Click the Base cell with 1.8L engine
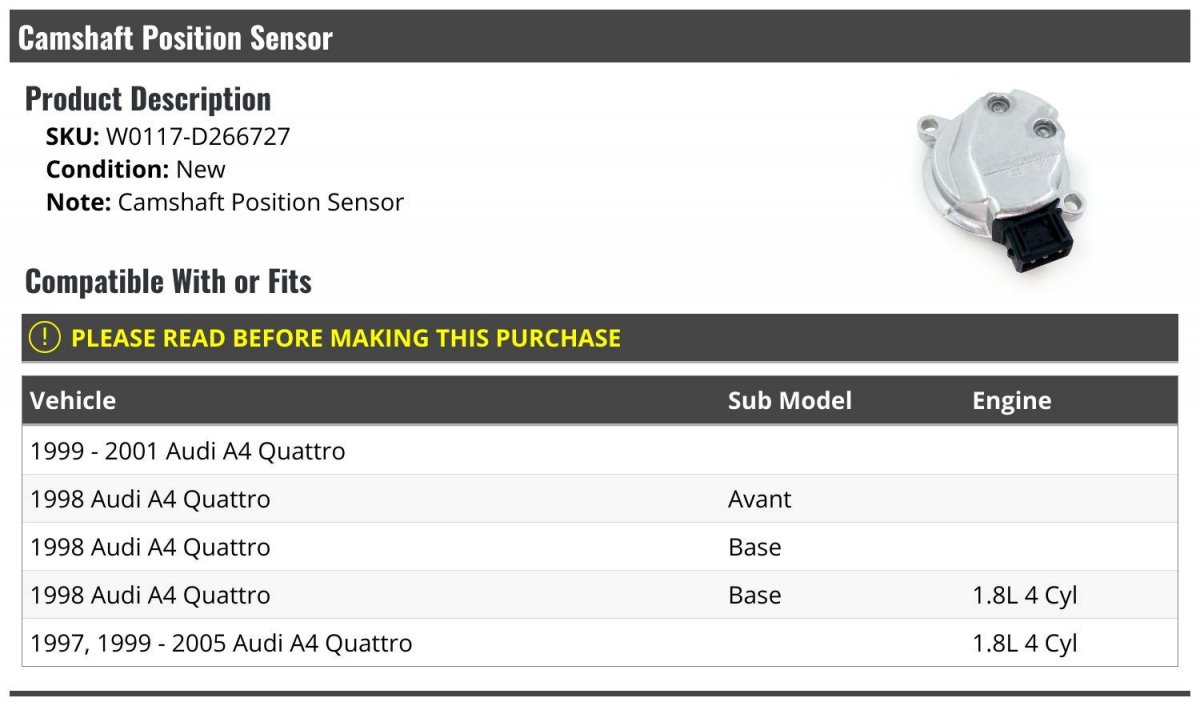This screenshot has height=706, width=1200. coord(755,595)
